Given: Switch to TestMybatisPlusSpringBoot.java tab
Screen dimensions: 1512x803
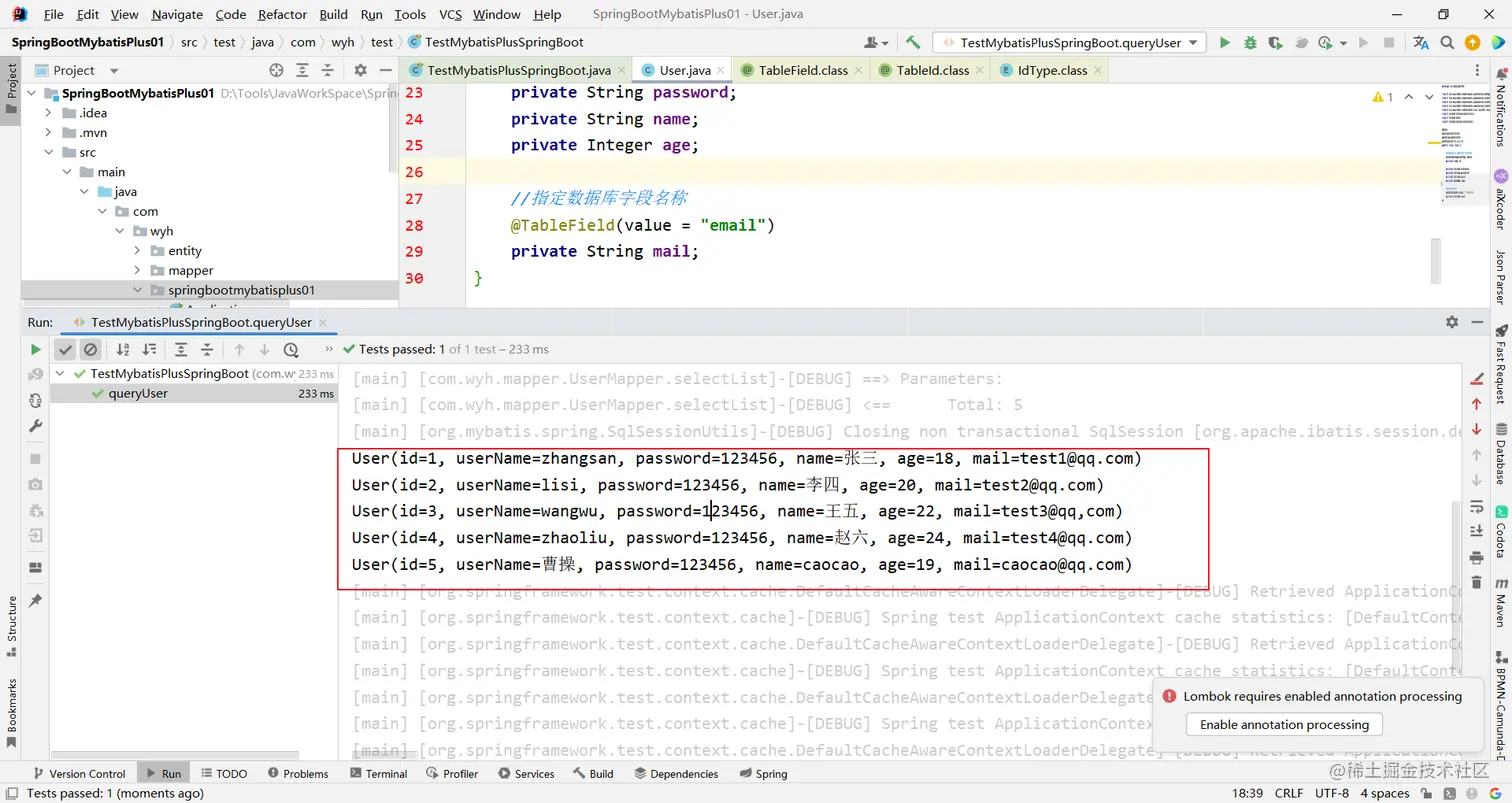Looking at the screenshot, I should pyautogui.click(x=517, y=70).
